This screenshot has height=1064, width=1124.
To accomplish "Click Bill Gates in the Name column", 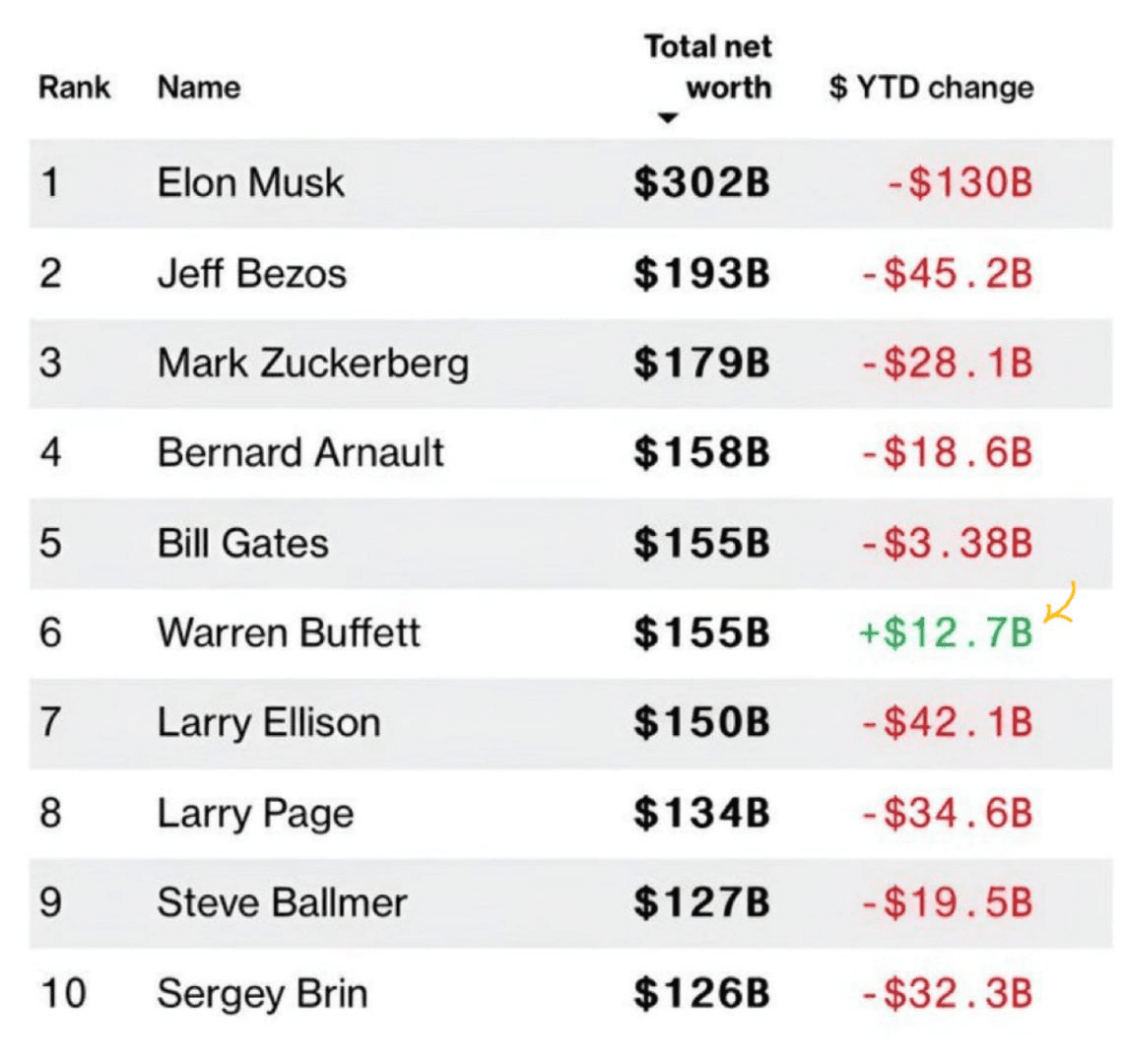I will pyautogui.click(x=242, y=544).
